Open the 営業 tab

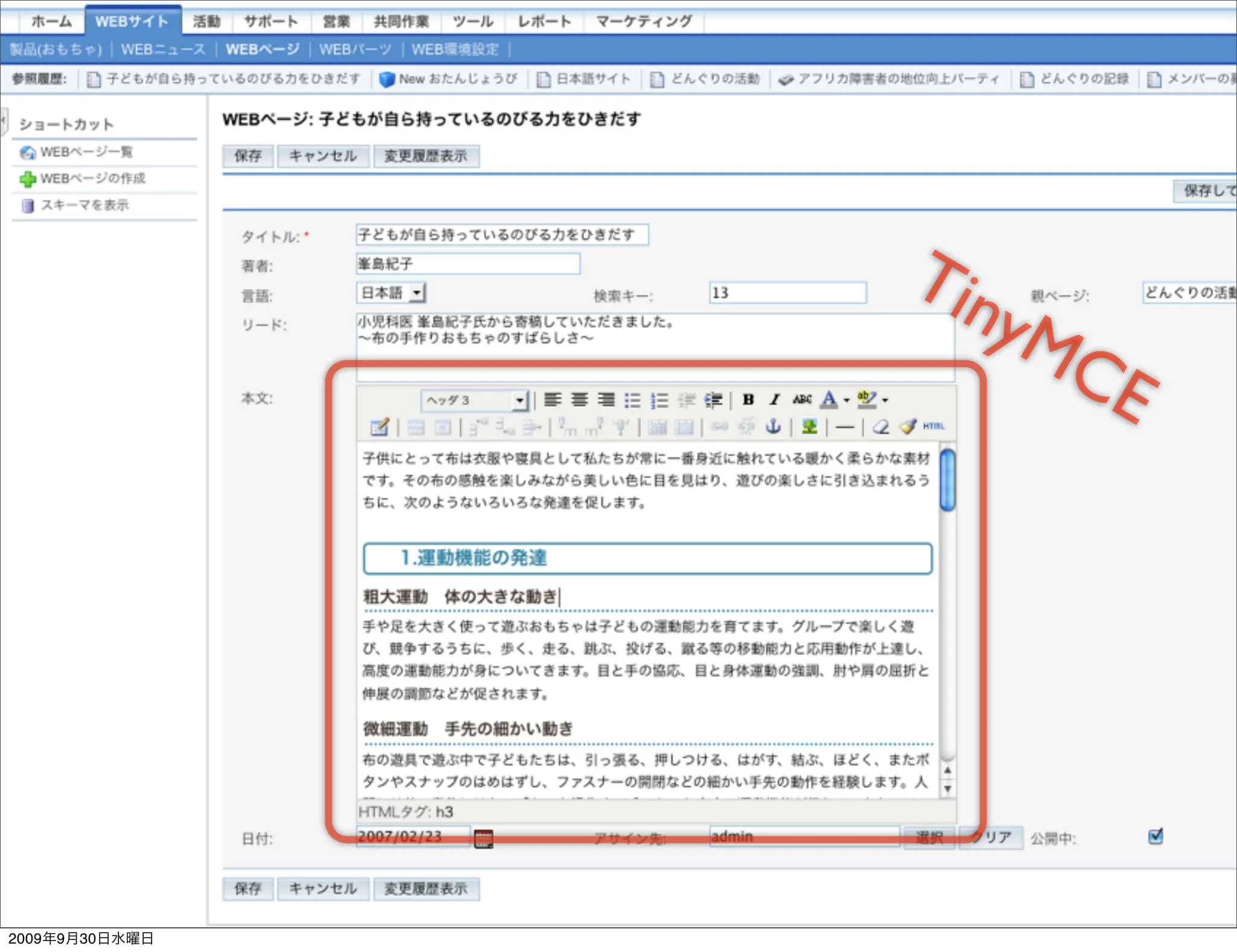pos(336,21)
